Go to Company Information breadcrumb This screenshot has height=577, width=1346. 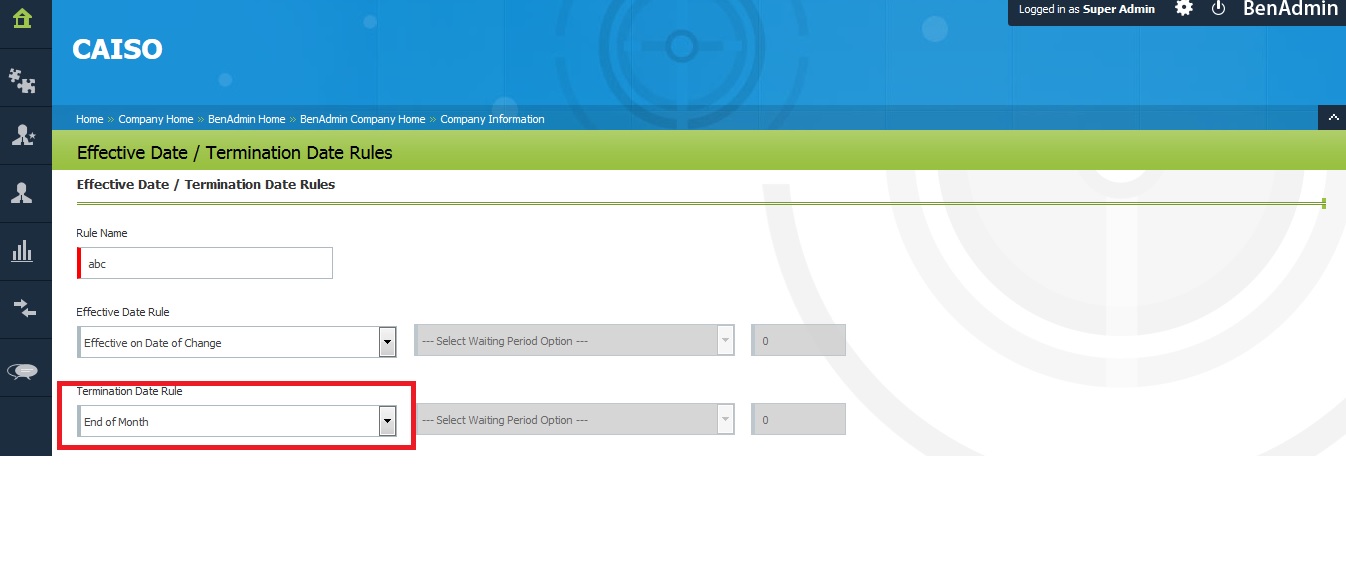pyautogui.click(x=493, y=119)
